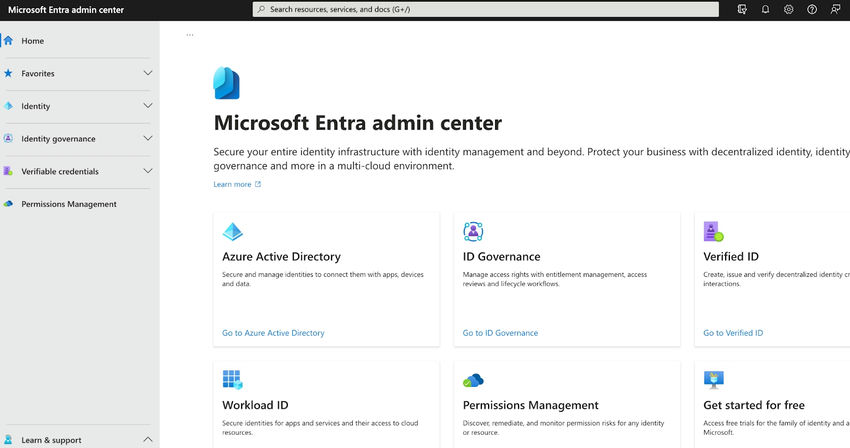The width and height of the screenshot is (850, 448).
Task: Click the Verified ID card icon
Action: click(713, 232)
